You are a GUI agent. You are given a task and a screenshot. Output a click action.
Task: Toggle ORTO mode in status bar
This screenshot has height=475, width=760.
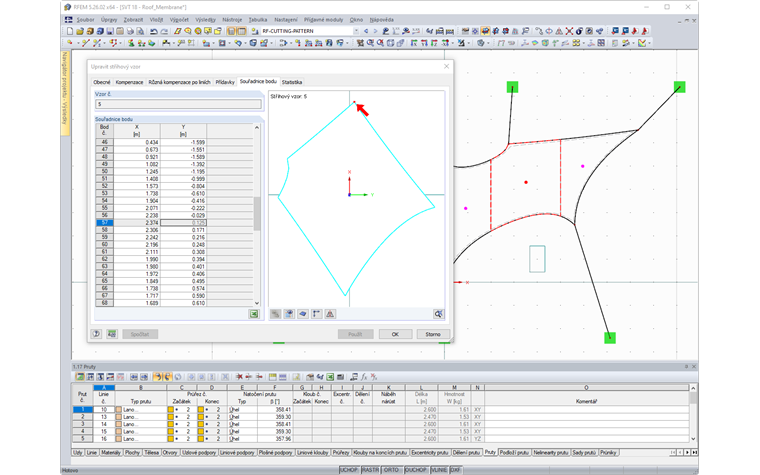click(391, 470)
